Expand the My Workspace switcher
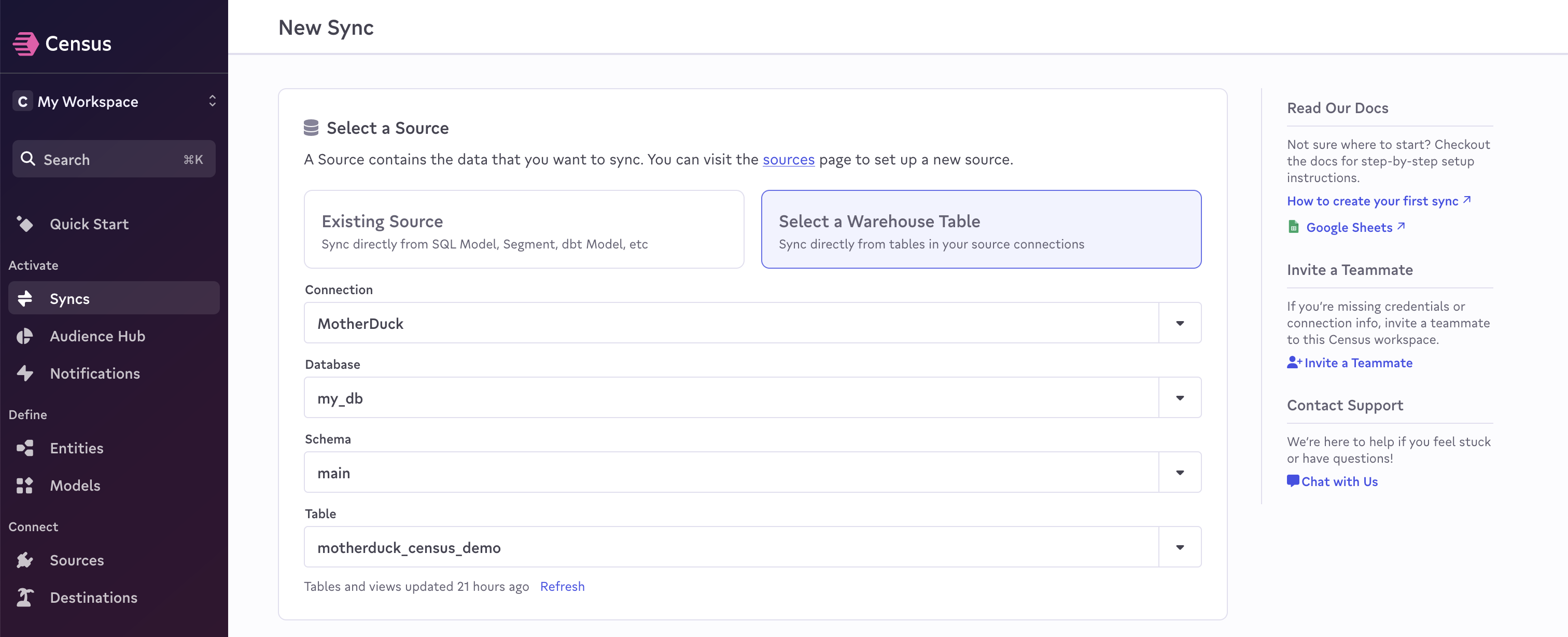Viewport: 1568px width, 637px height. click(114, 101)
